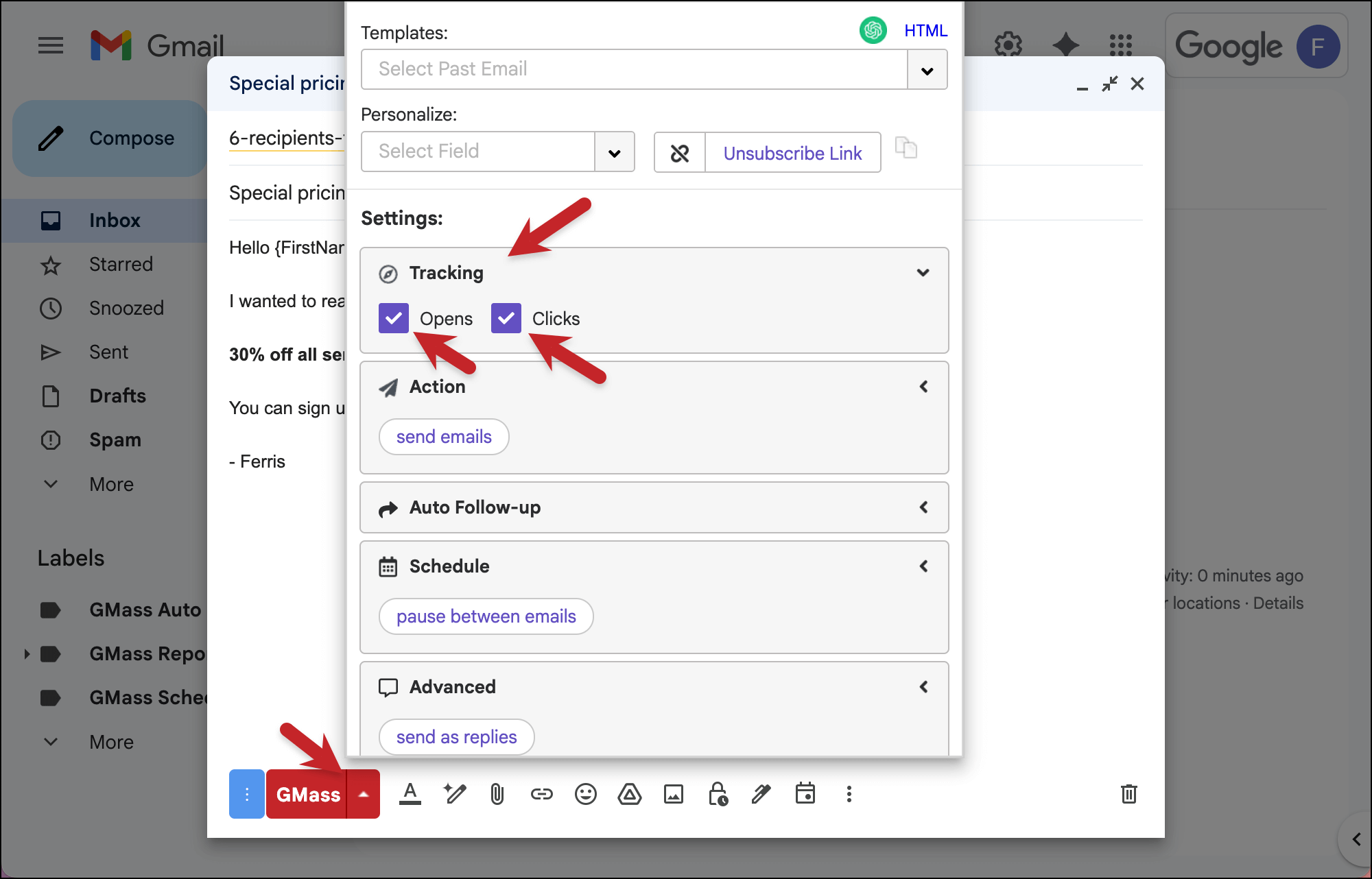The height and width of the screenshot is (879, 1372).
Task: Toggle confidential mode lock icon
Action: click(x=718, y=794)
